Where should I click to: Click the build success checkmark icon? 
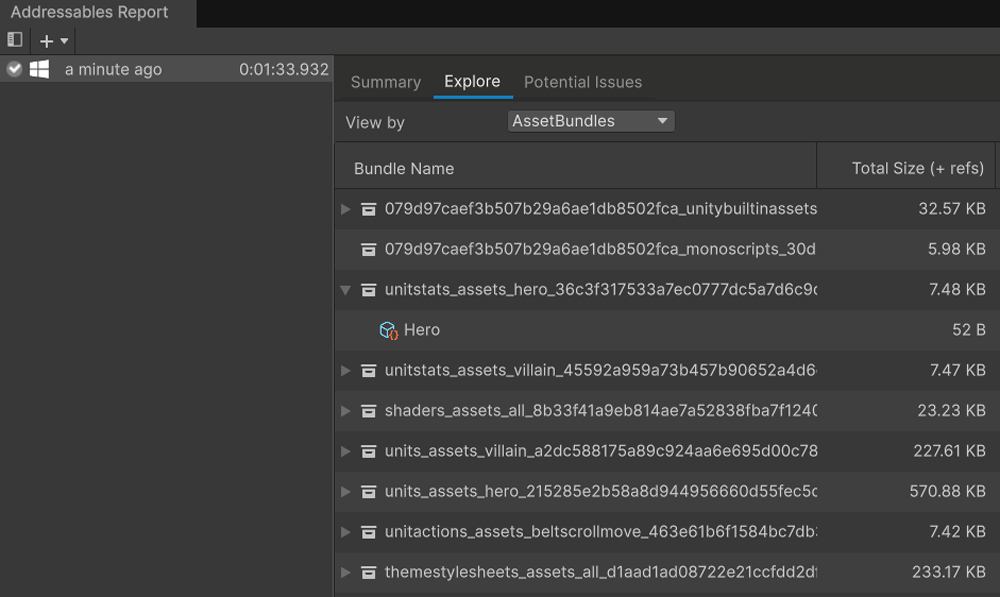[x=14, y=69]
